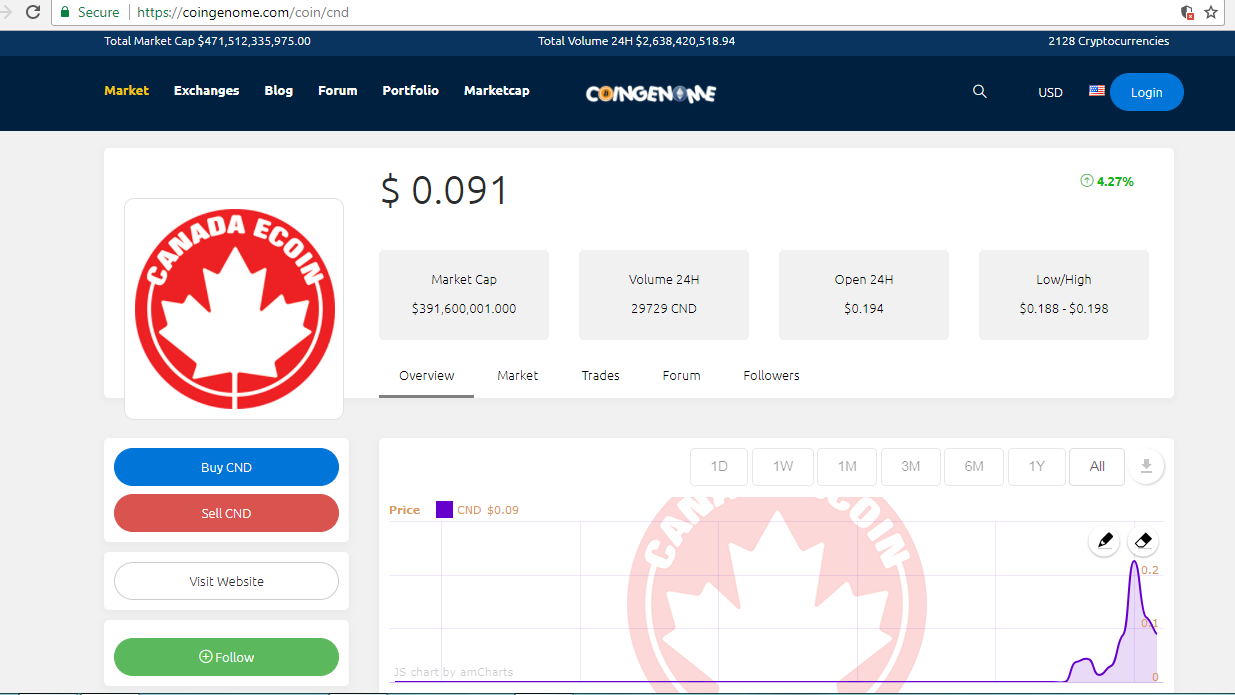1235x695 pixels.
Task: Open the Market nav item
Action: point(126,90)
